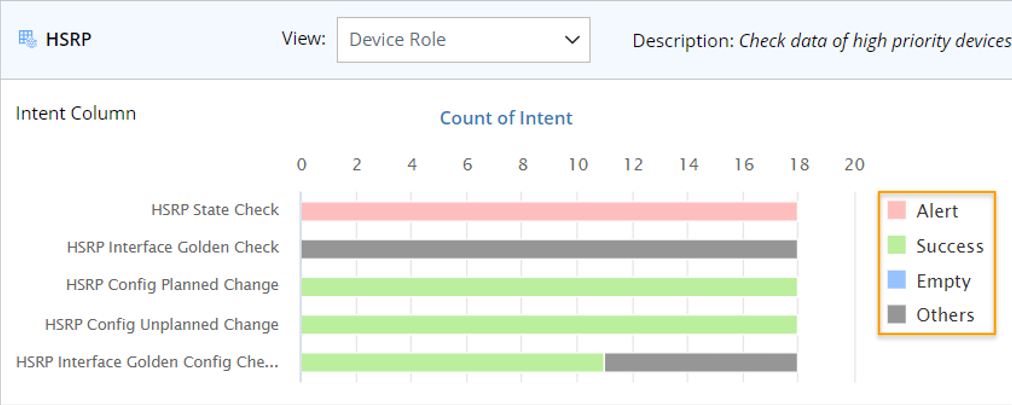Click the Alert pink legend swatch
Viewport: 1012px width, 405px height.
pos(897,210)
